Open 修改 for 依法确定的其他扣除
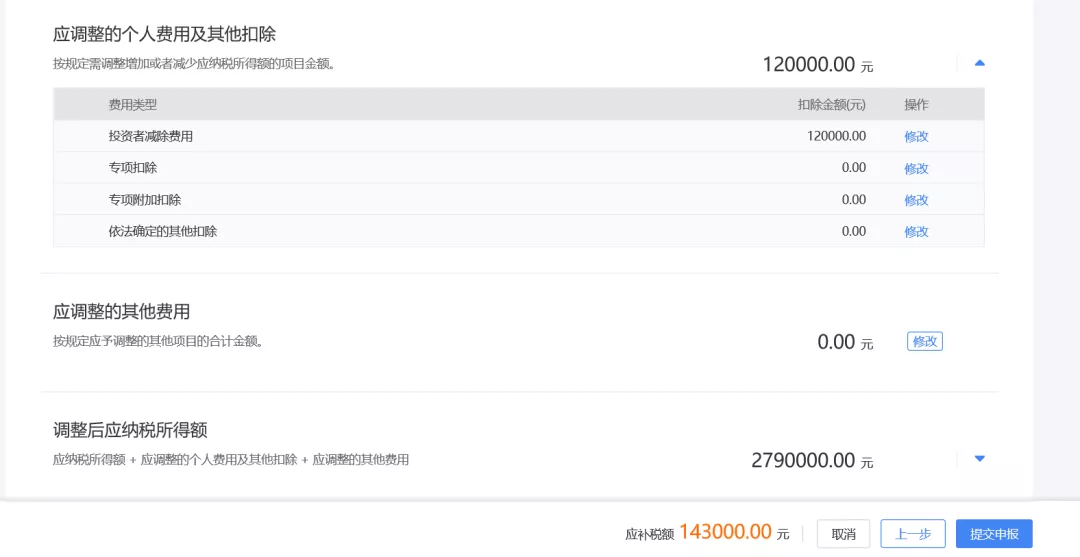 tap(916, 231)
